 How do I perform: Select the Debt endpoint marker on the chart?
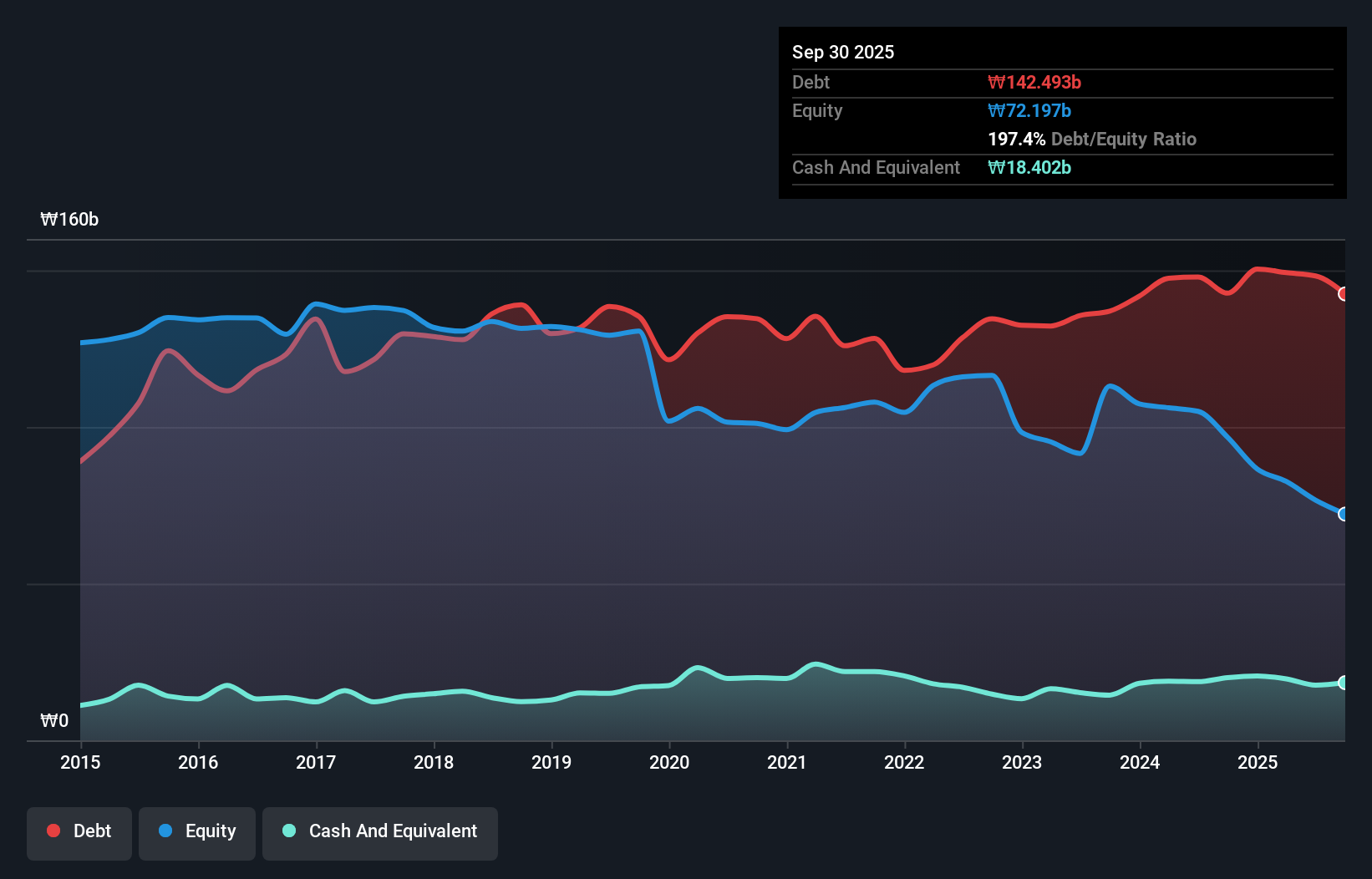1344,293
